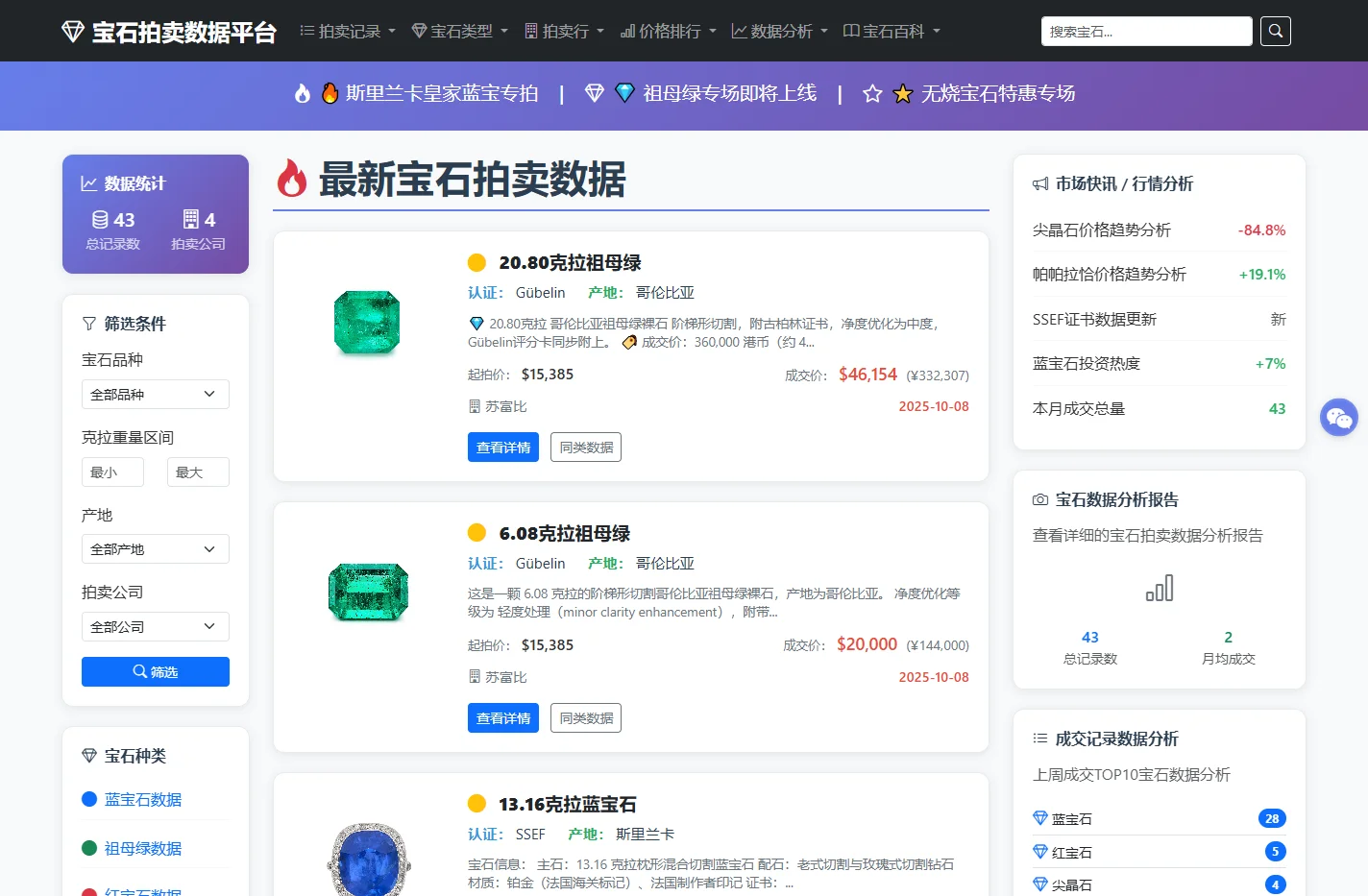Expand the 数据分析 nav menu

(x=780, y=32)
